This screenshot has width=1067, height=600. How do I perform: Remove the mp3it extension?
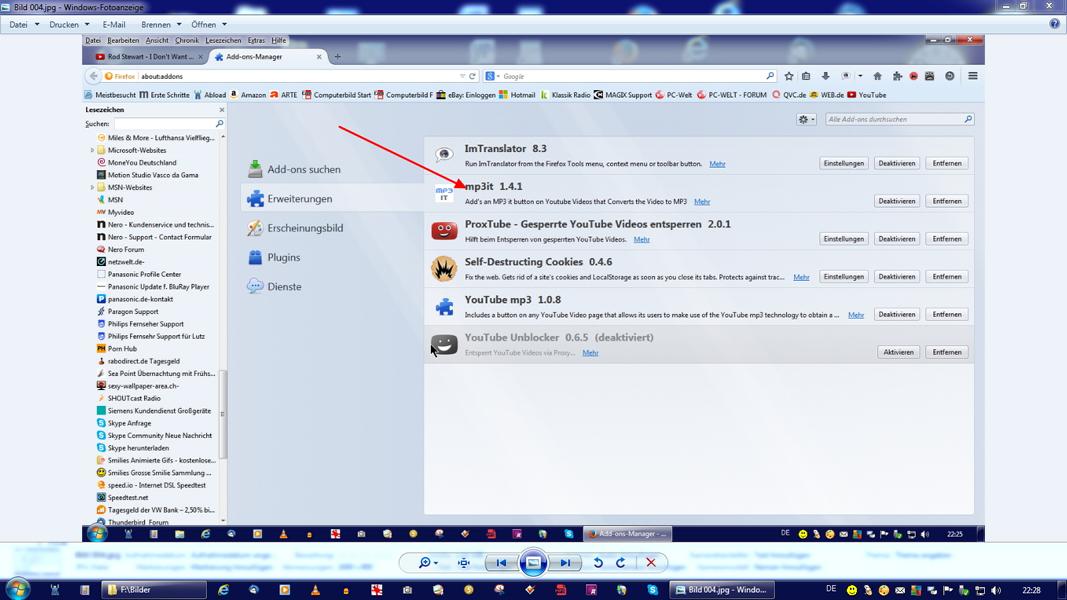tap(947, 201)
